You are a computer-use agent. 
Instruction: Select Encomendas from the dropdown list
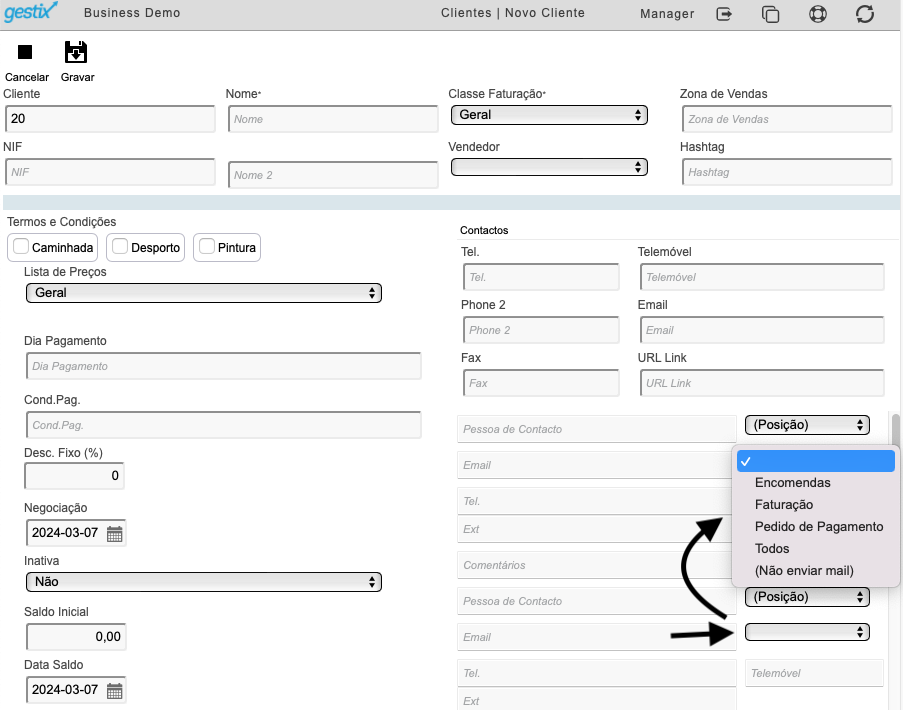click(816, 483)
